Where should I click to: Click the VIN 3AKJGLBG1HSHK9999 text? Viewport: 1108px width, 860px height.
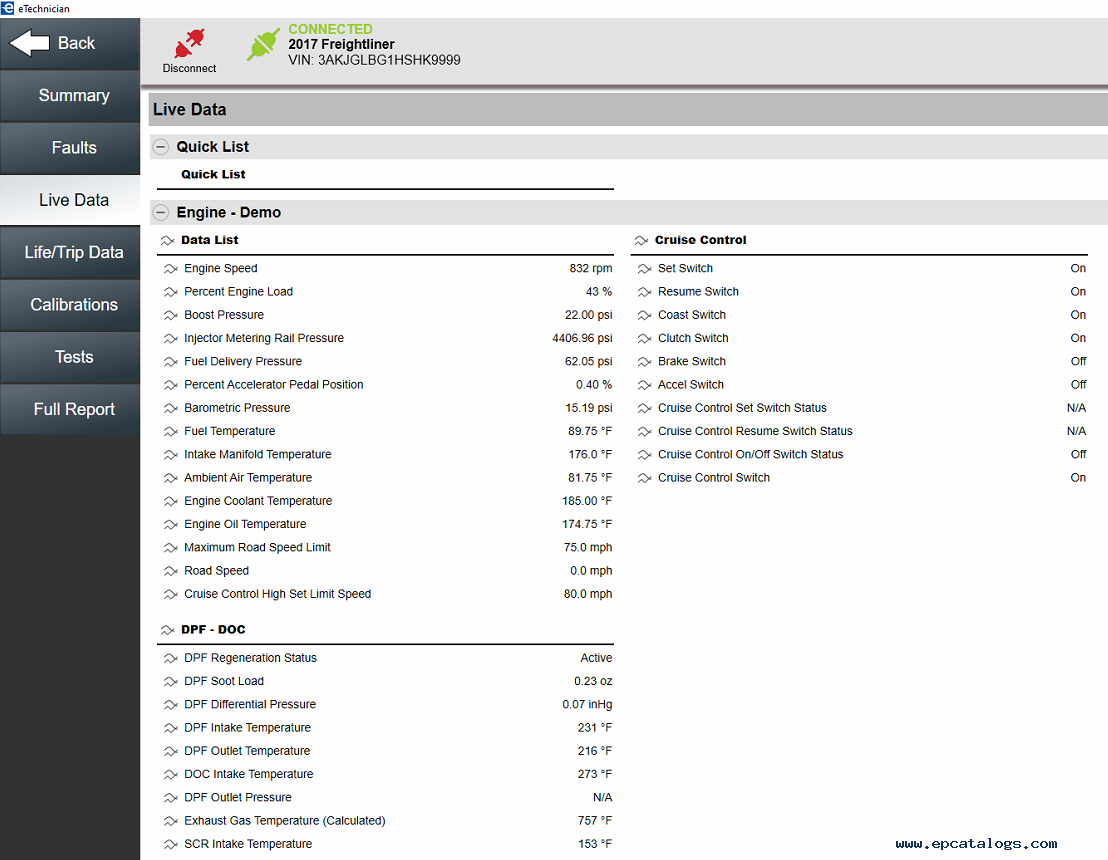pos(374,60)
